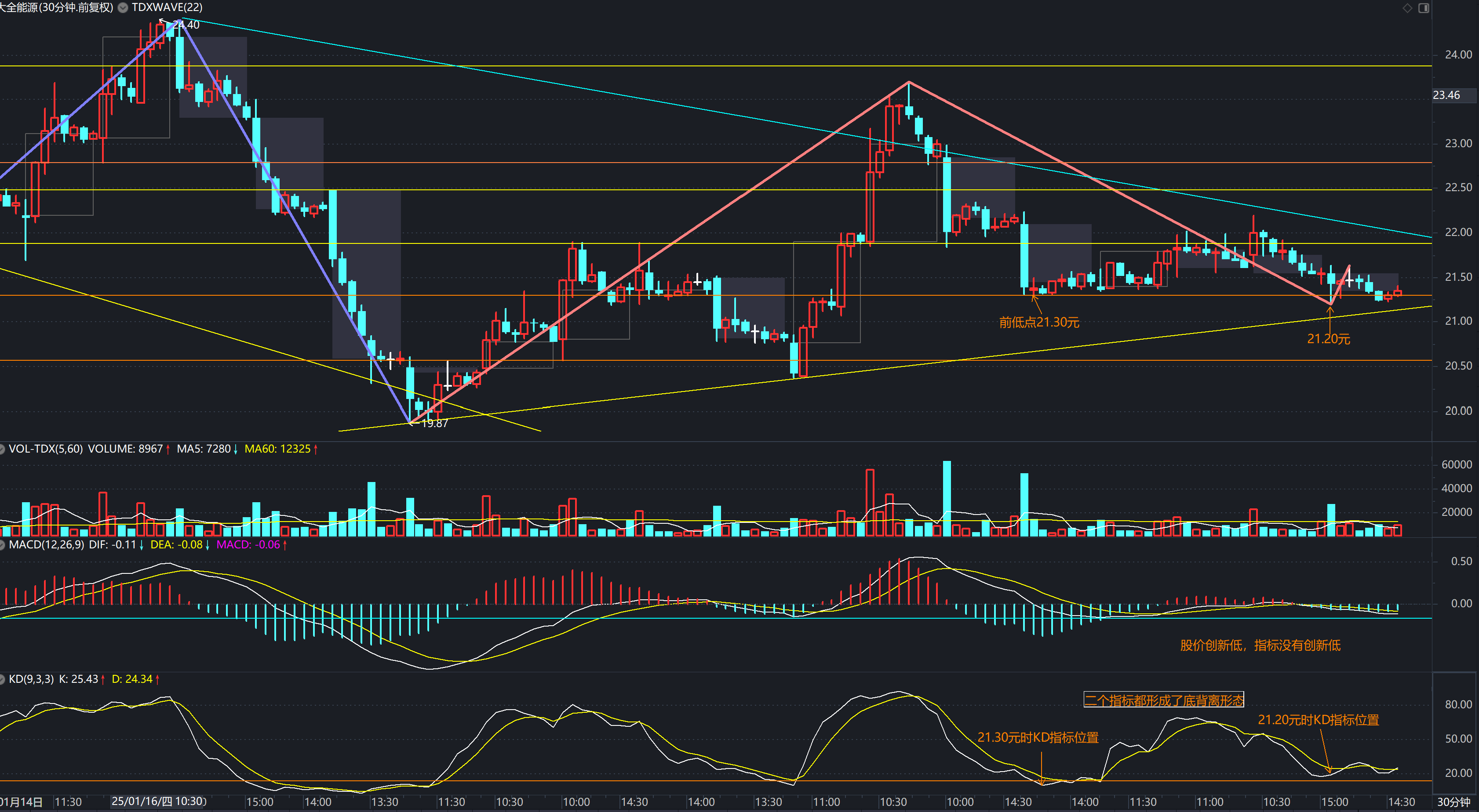
Task: Click the TDXWAVE(22) indicator label
Action: pyautogui.click(x=167, y=7)
